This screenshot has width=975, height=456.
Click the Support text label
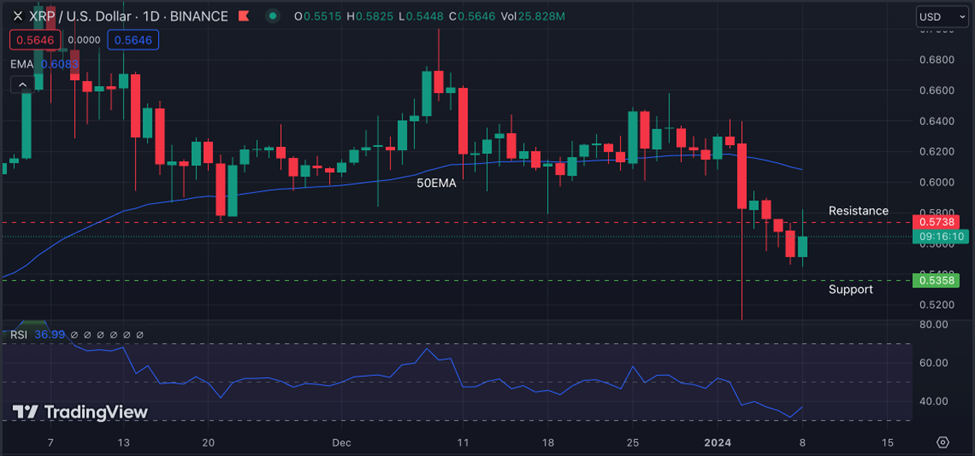click(850, 289)
